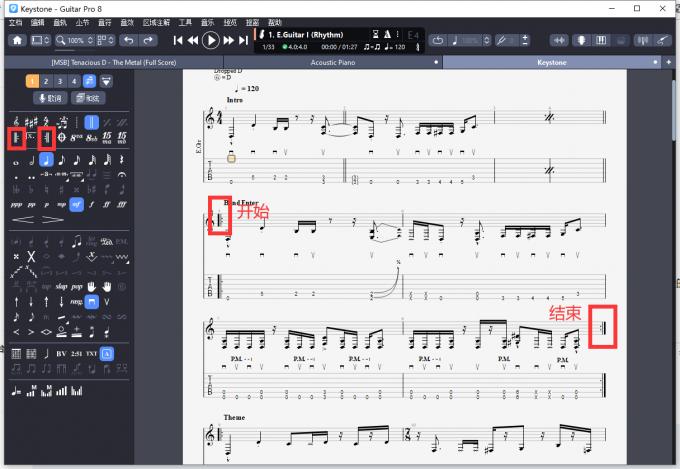The image size is (680, 469).
Task: Click the treble clef icon in palette
Action: [x=16, y=121]
